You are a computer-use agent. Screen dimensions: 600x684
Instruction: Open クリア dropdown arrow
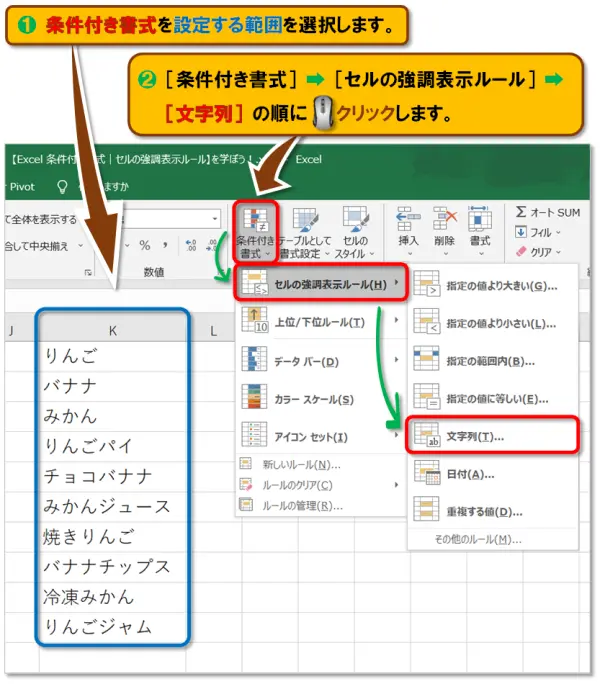[x=558, y=252]
